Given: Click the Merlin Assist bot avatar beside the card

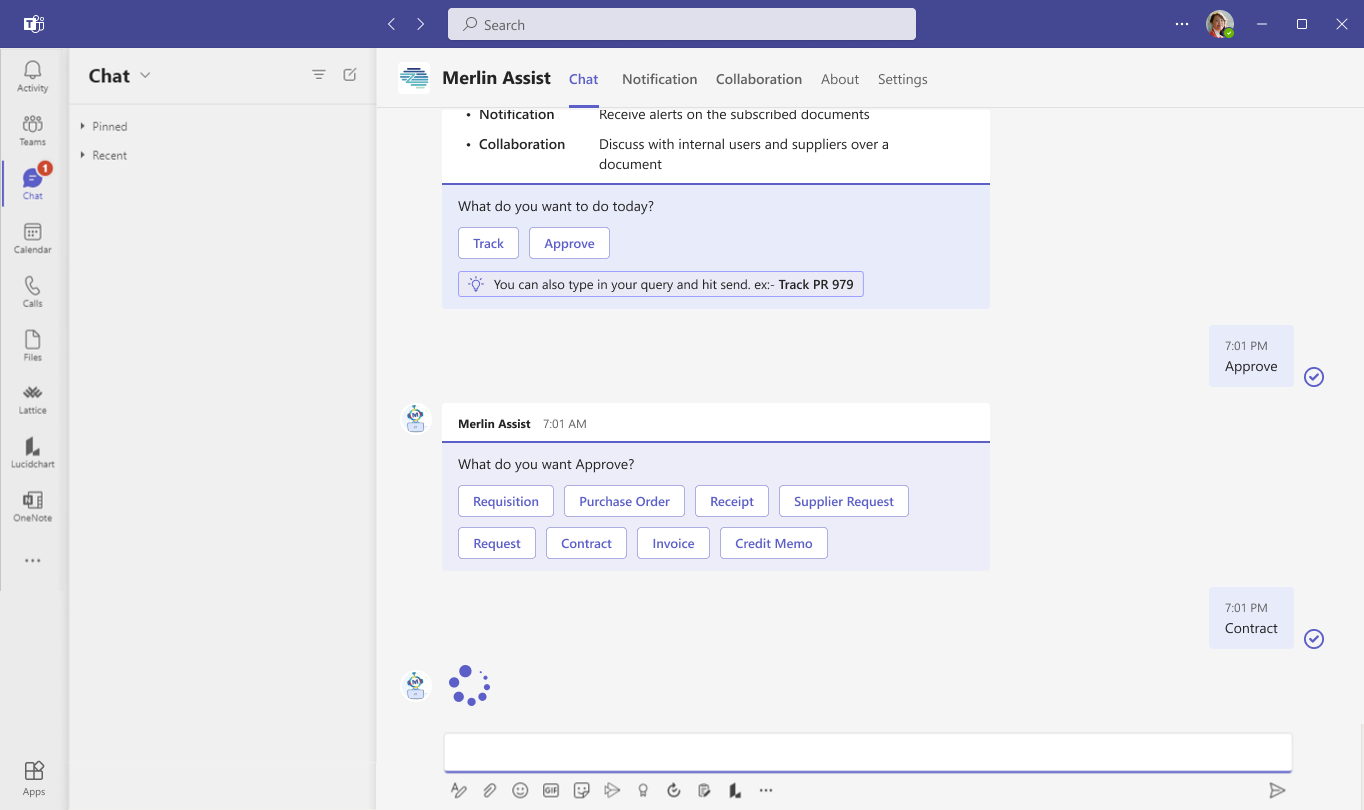Looking at the screenshot, I should tap(415, 419).
